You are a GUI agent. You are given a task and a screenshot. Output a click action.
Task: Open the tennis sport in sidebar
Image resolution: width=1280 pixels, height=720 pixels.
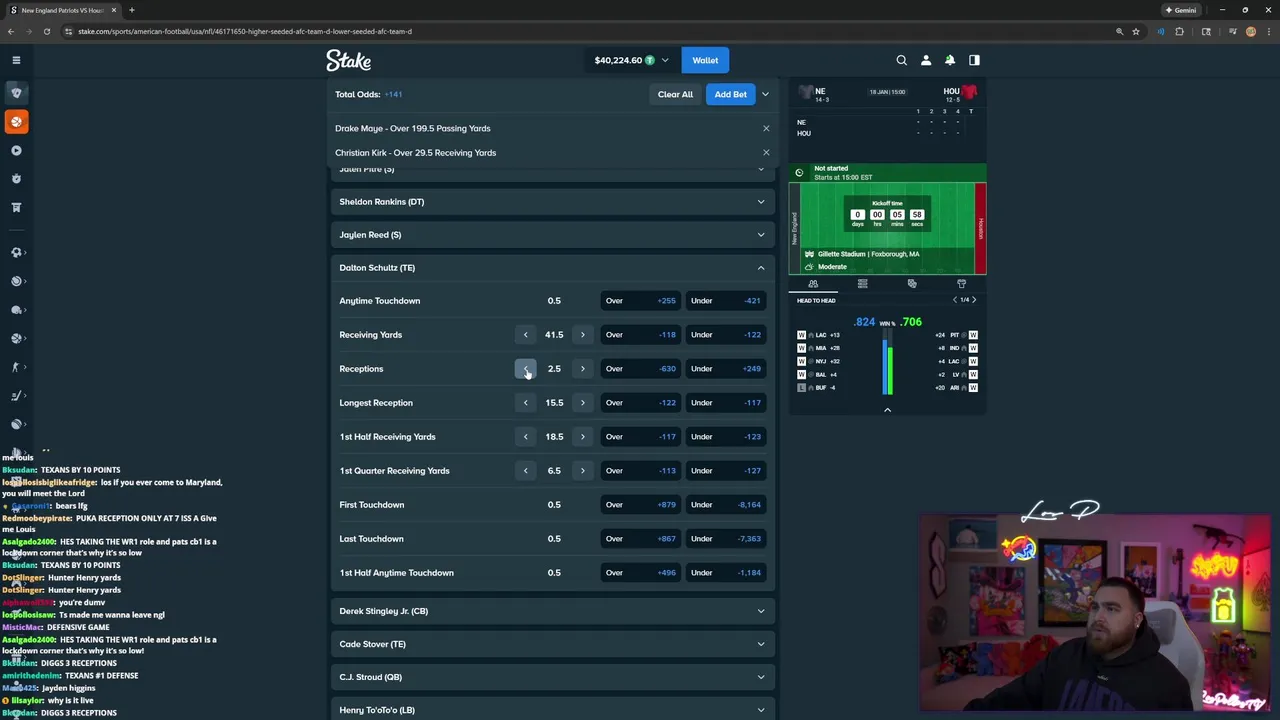(x=16, y=281)
